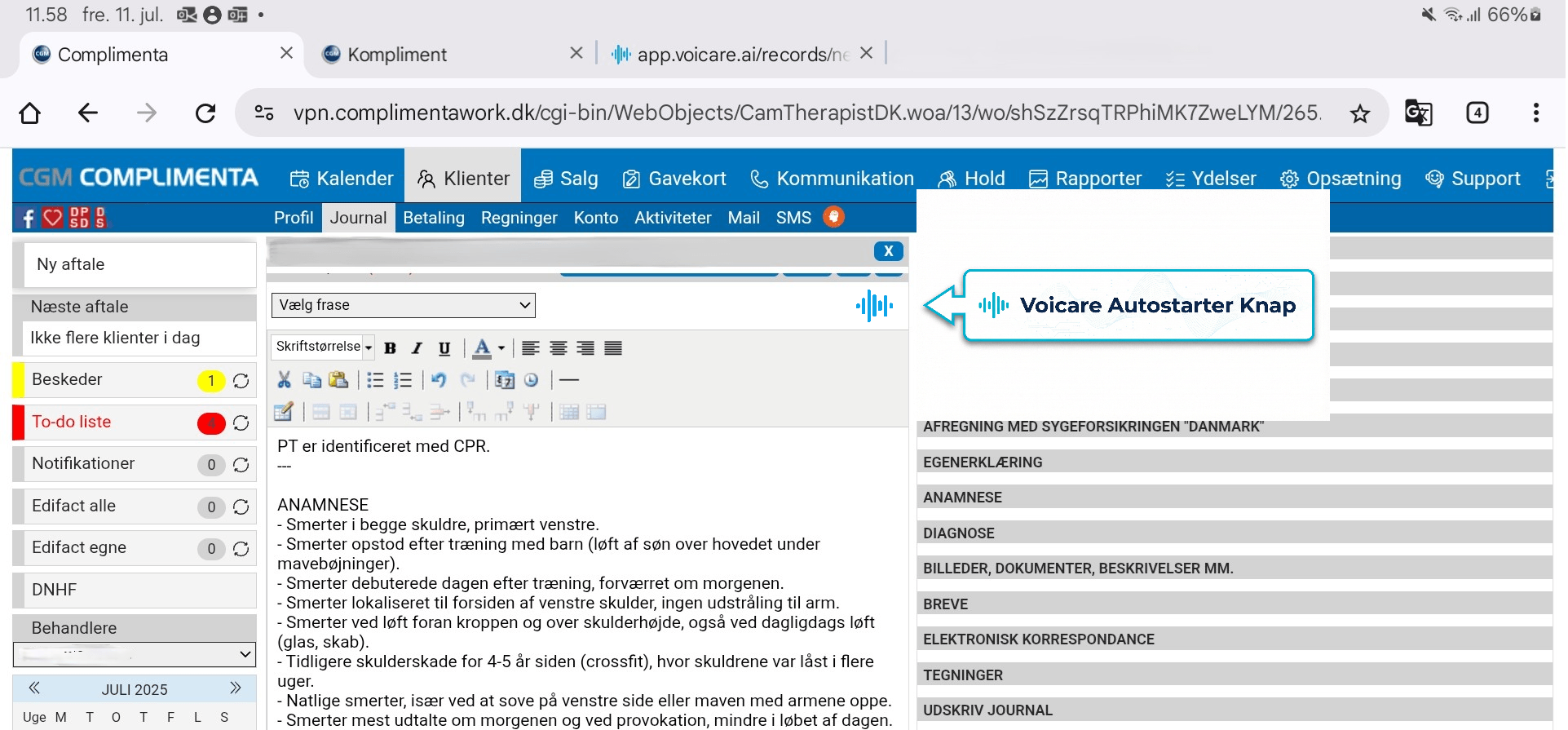Open Opsætning main menu
The image size is (1568, 730).
click(x=1341, y=179)
